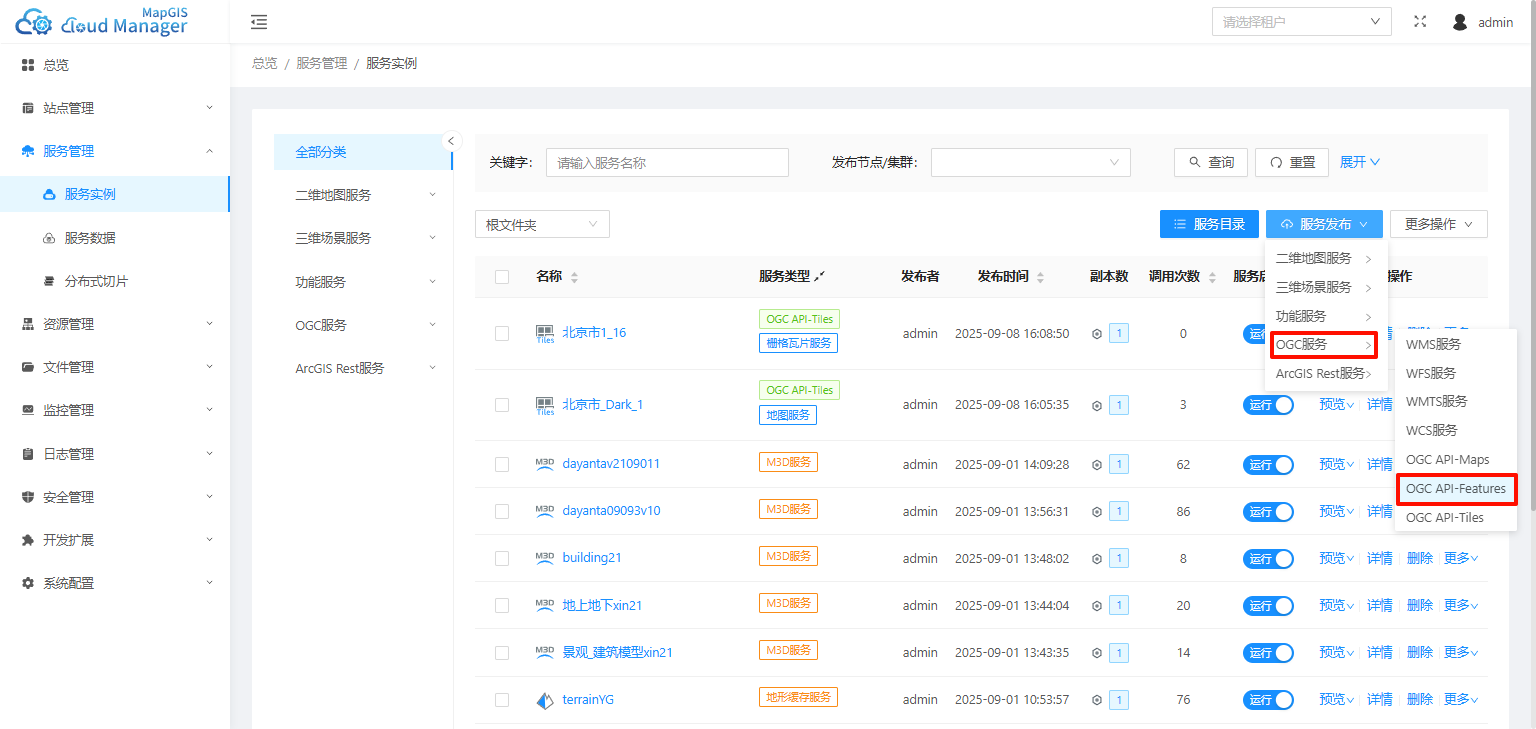Image resolution: width=1536 pixels, height=729 pixels.
Task: Select all rows with header checkbox
Action: tap(502, 277)
